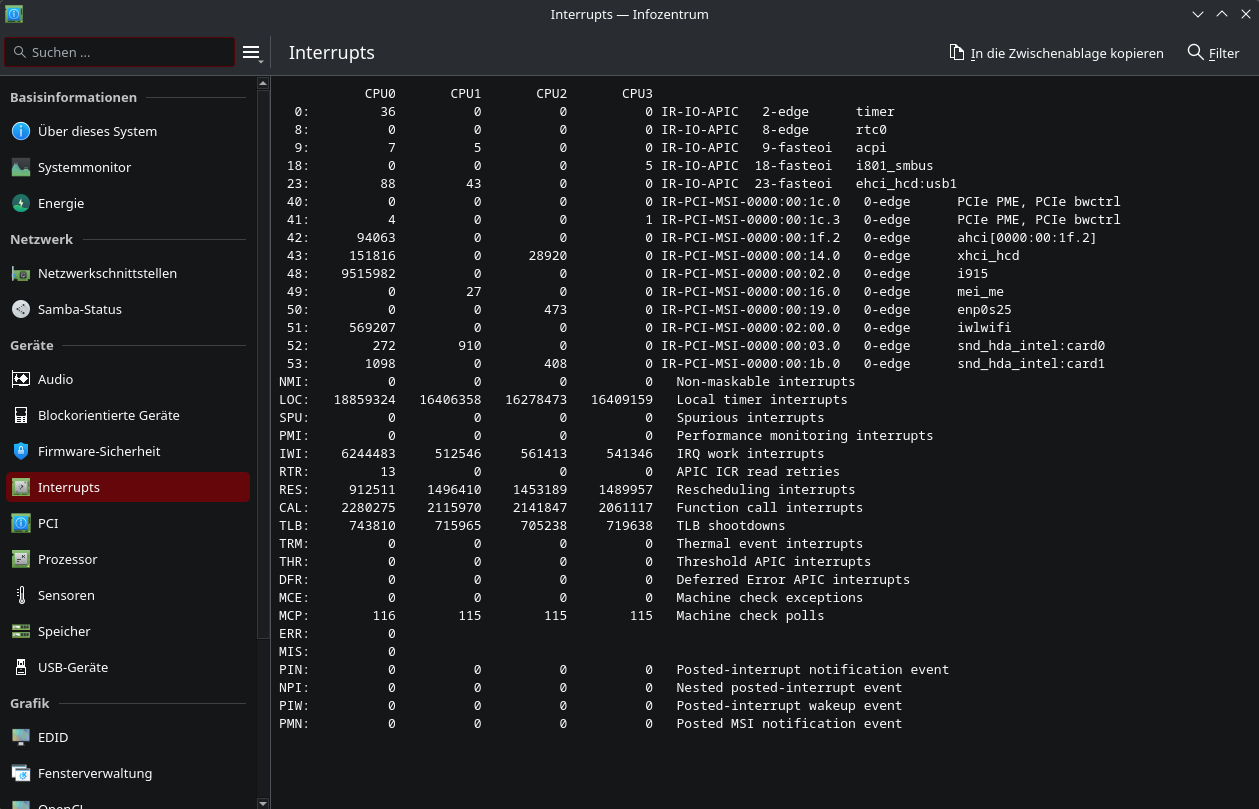1259x809 pixels.
Task: Open Über dieses System page
Action: pos(128,131)
